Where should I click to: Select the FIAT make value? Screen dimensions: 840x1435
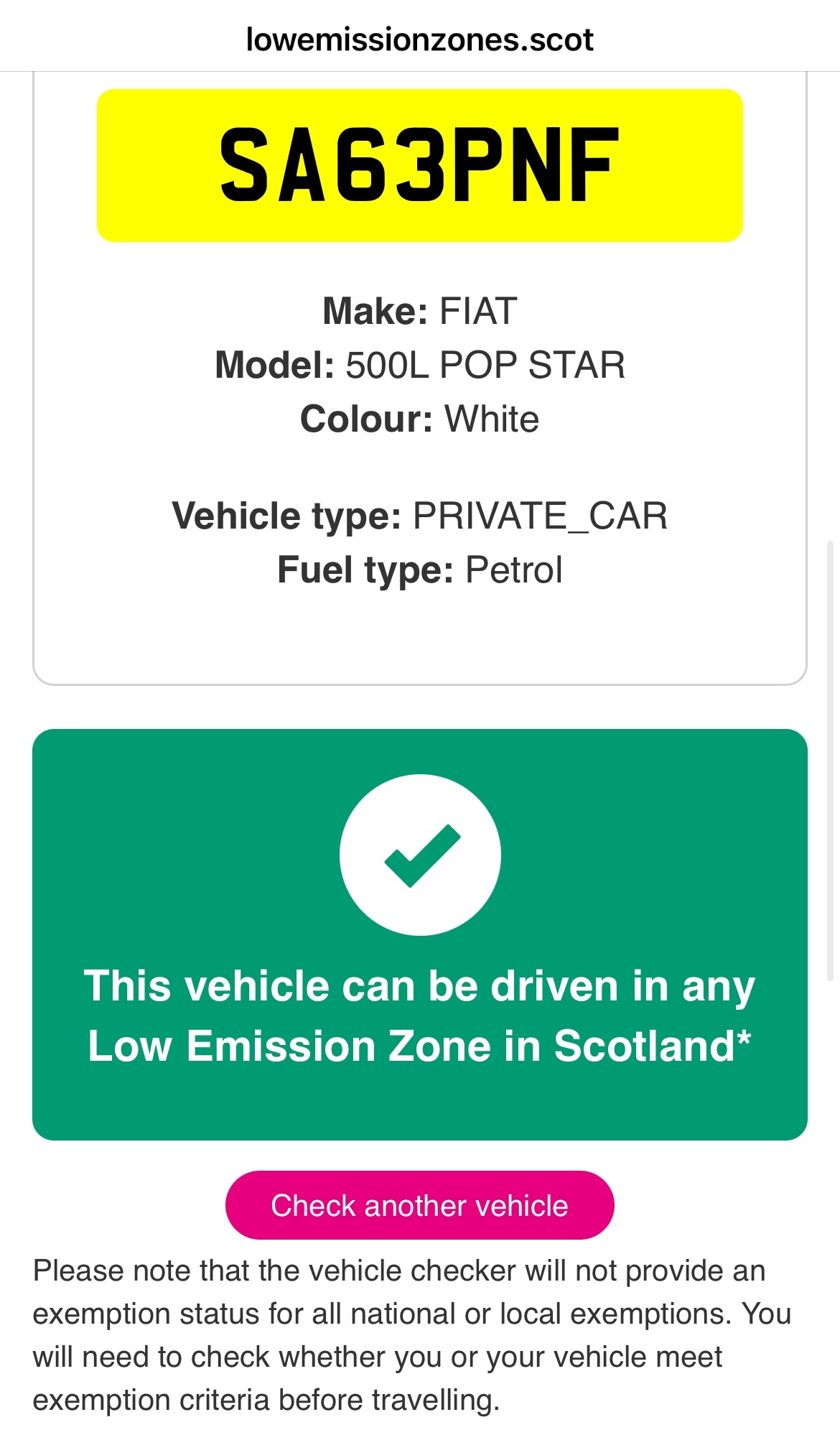click(x=477, y=311)
